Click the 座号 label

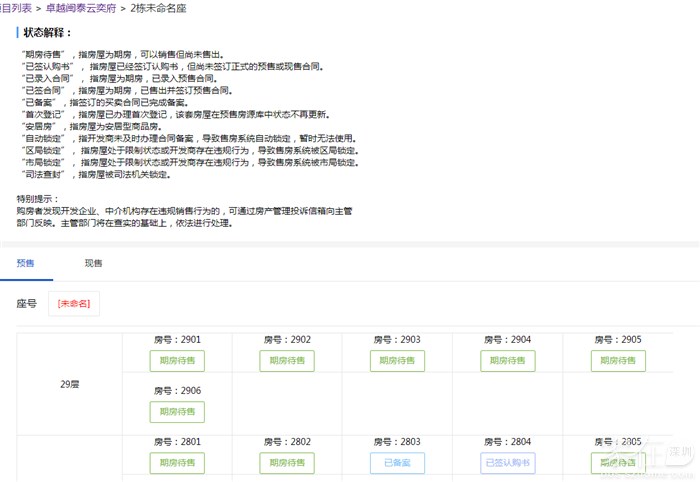[28, 303]
